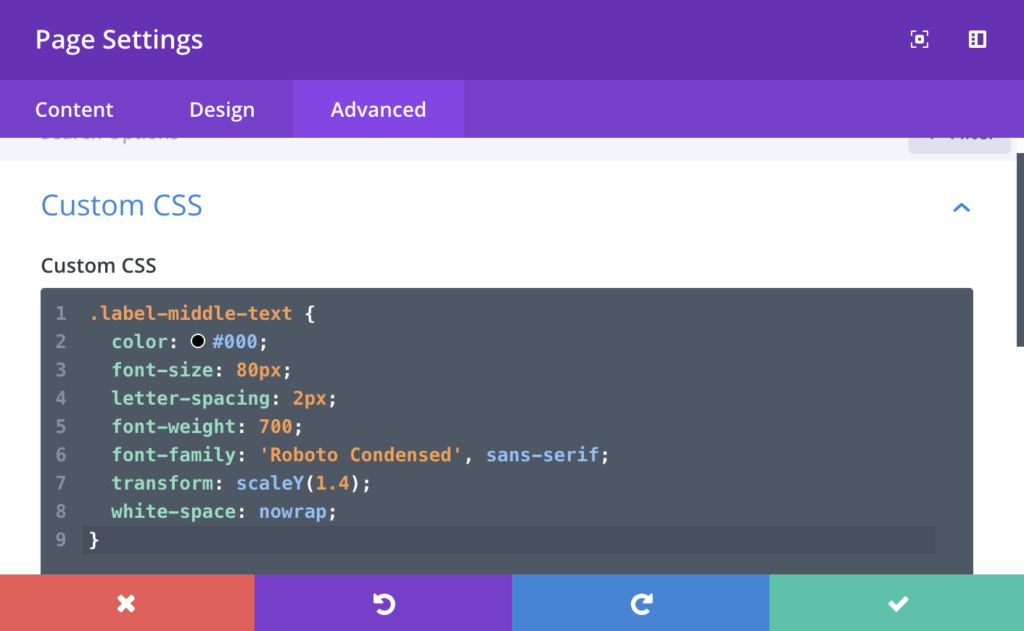Select the Advanced tab
The width and height of the screenshot is (1024, 631).
click(x=378, y=109)
